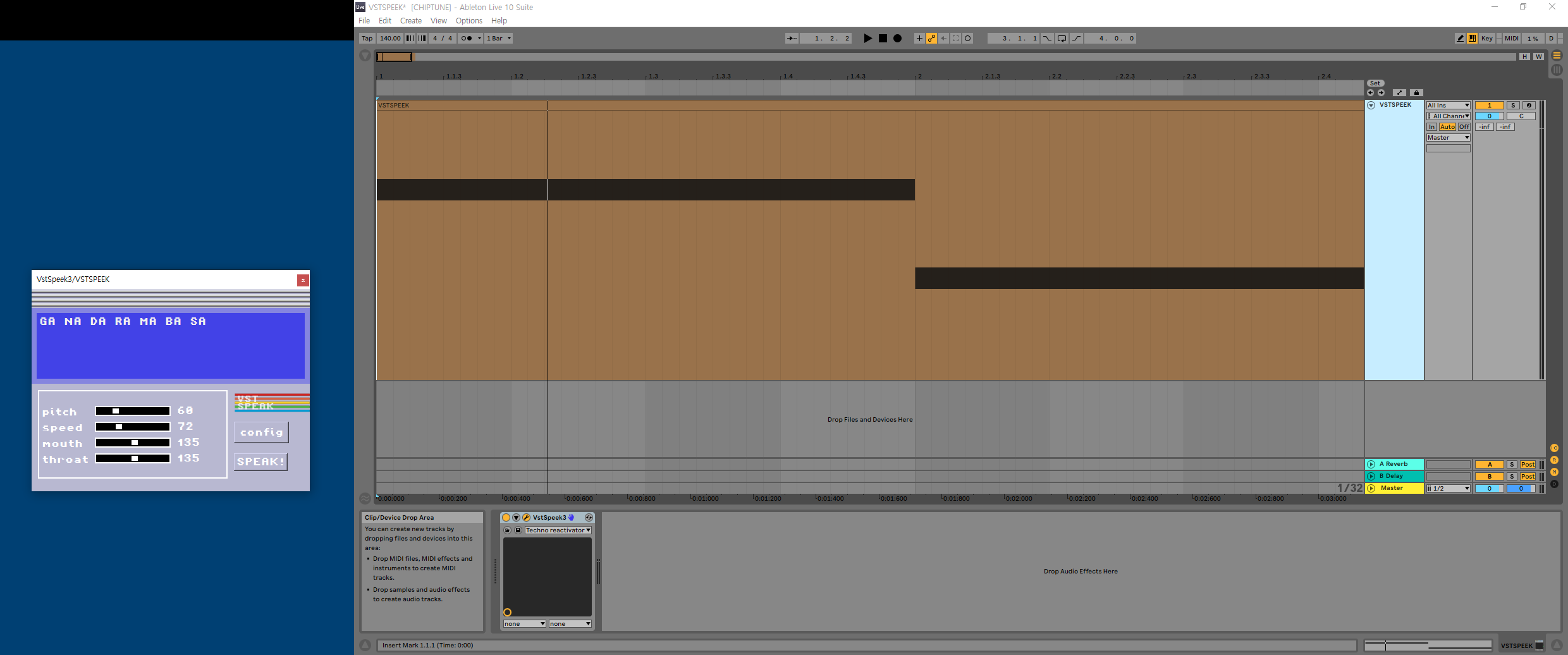
Task: Open the 1 Bar quantization dropdown
Action: coord(498,39)
